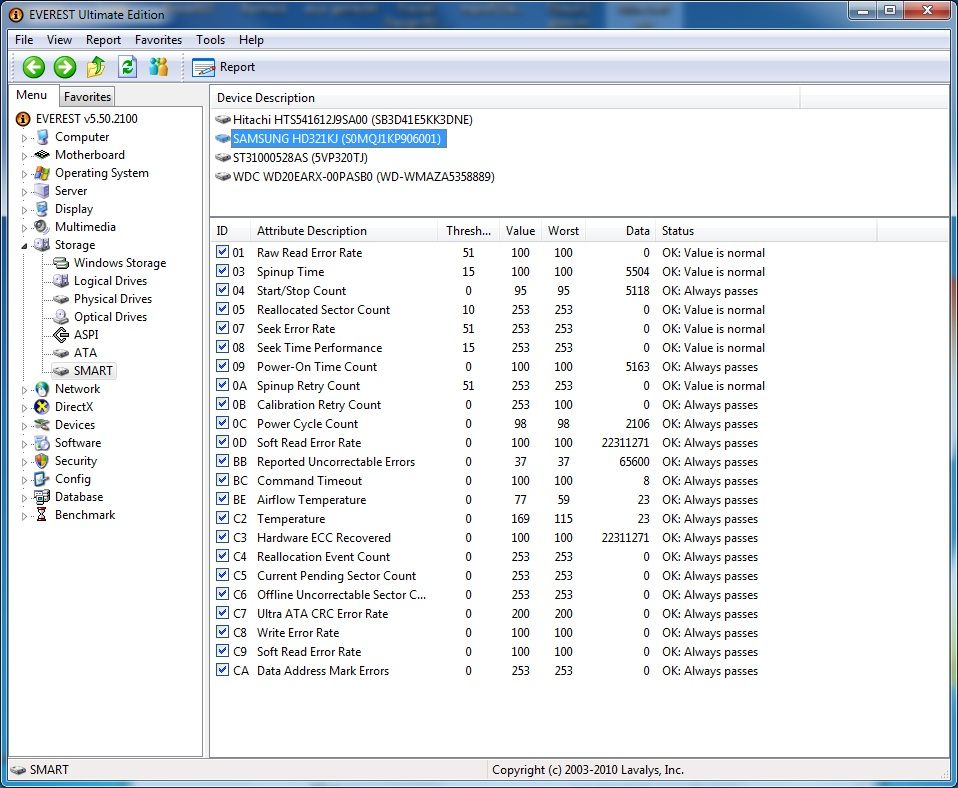The height and width of the screenshot is (788, 958).
Task: Click the EVEREST v5.50.2100 root item
Action: click(86, 119)
